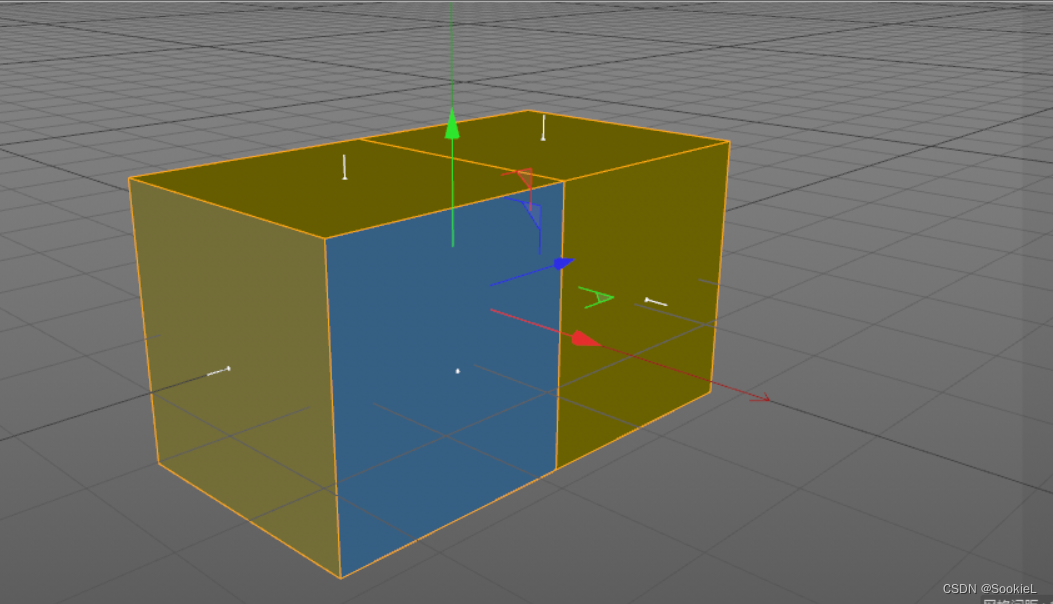1053x604 pixels.
Task: Select the green Y-axis move arrow
Action: pyautogui.click(x=452, y=127)
